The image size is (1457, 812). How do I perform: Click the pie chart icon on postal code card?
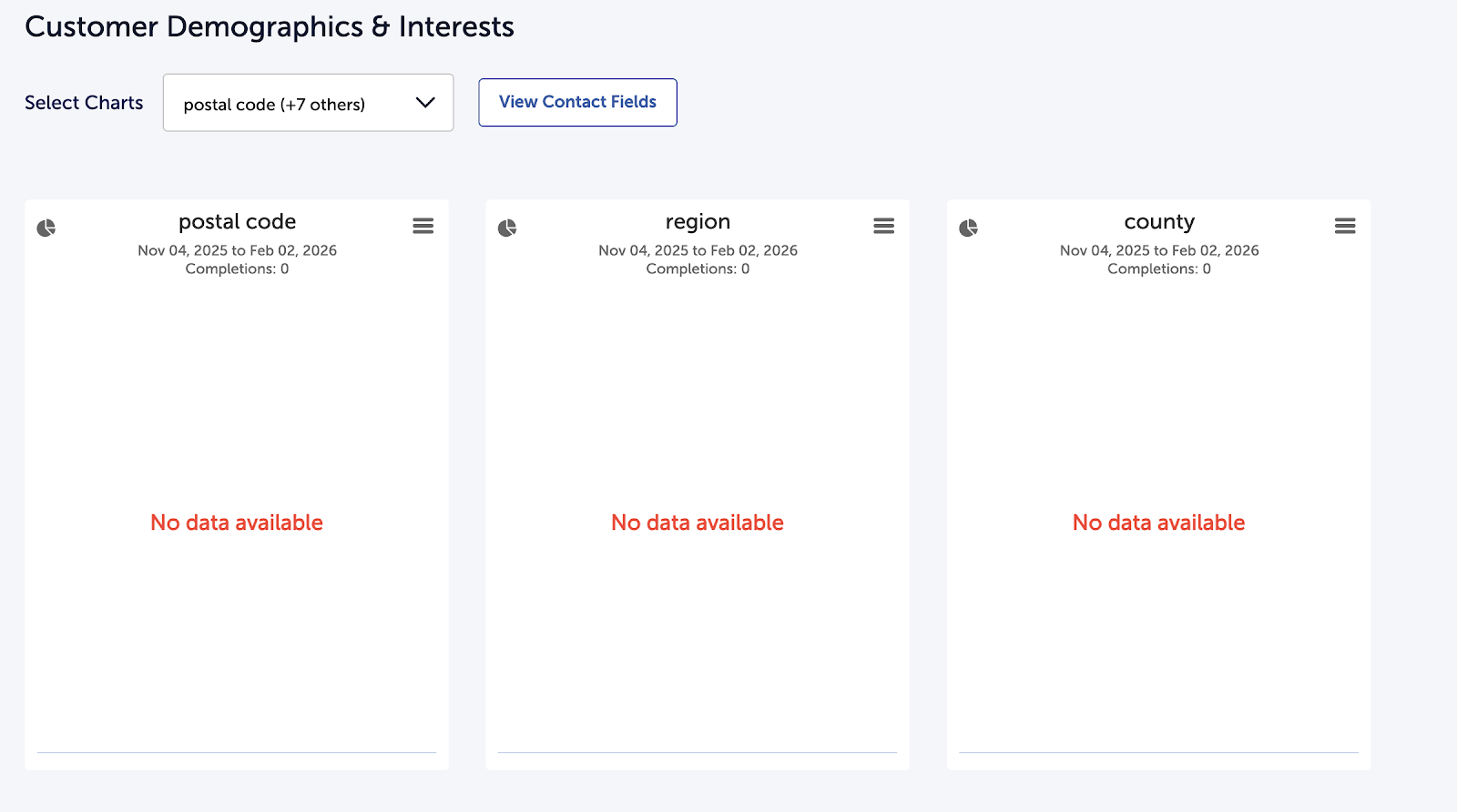click(46, 228)
